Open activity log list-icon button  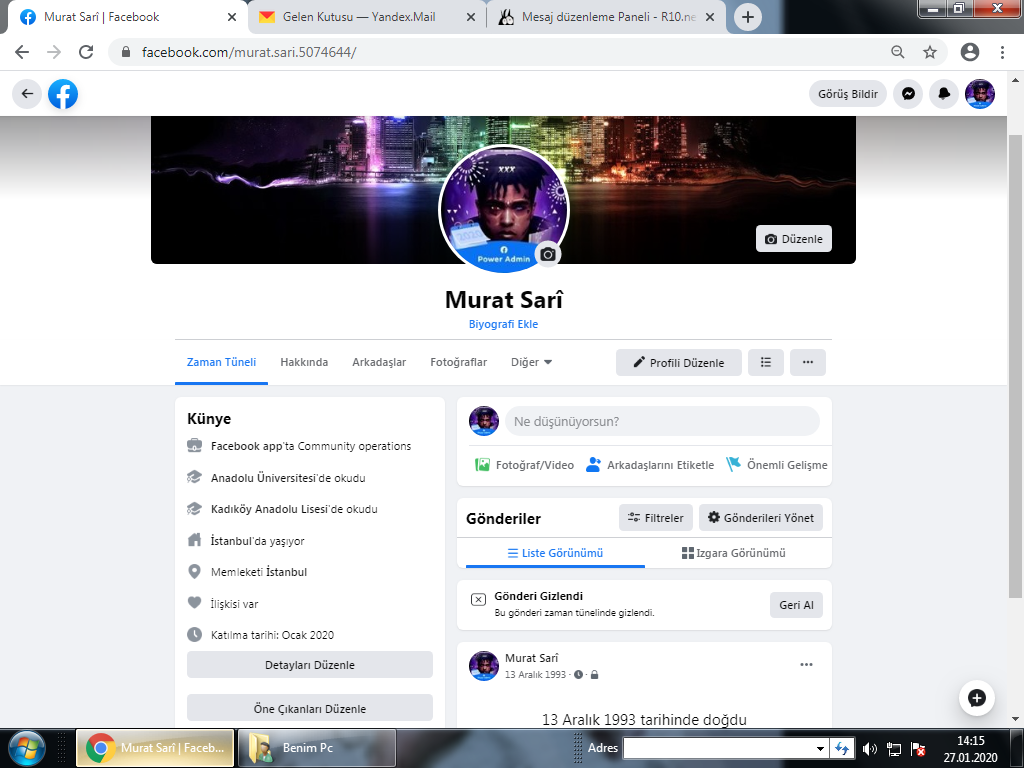point(765,362)
